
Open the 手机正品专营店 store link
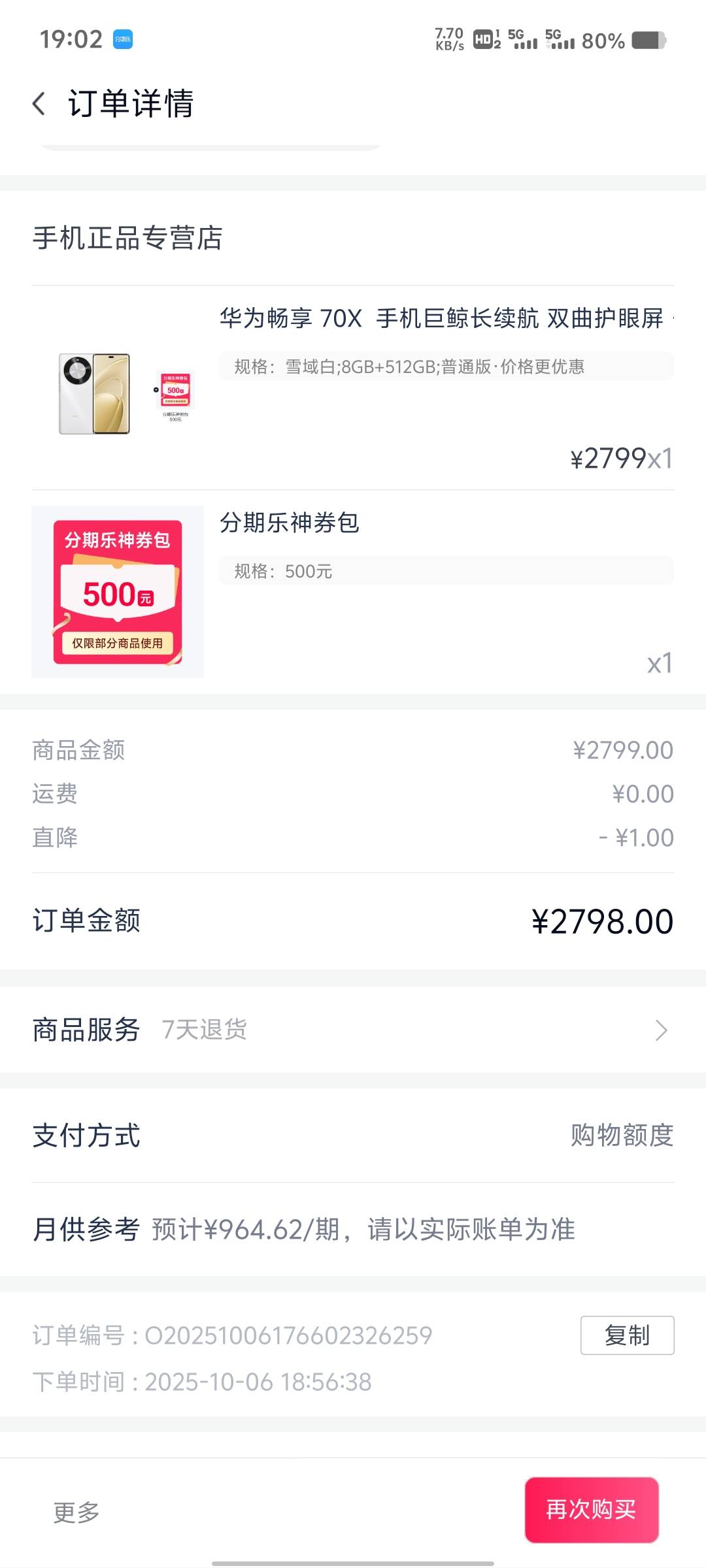tap(127, 238)
